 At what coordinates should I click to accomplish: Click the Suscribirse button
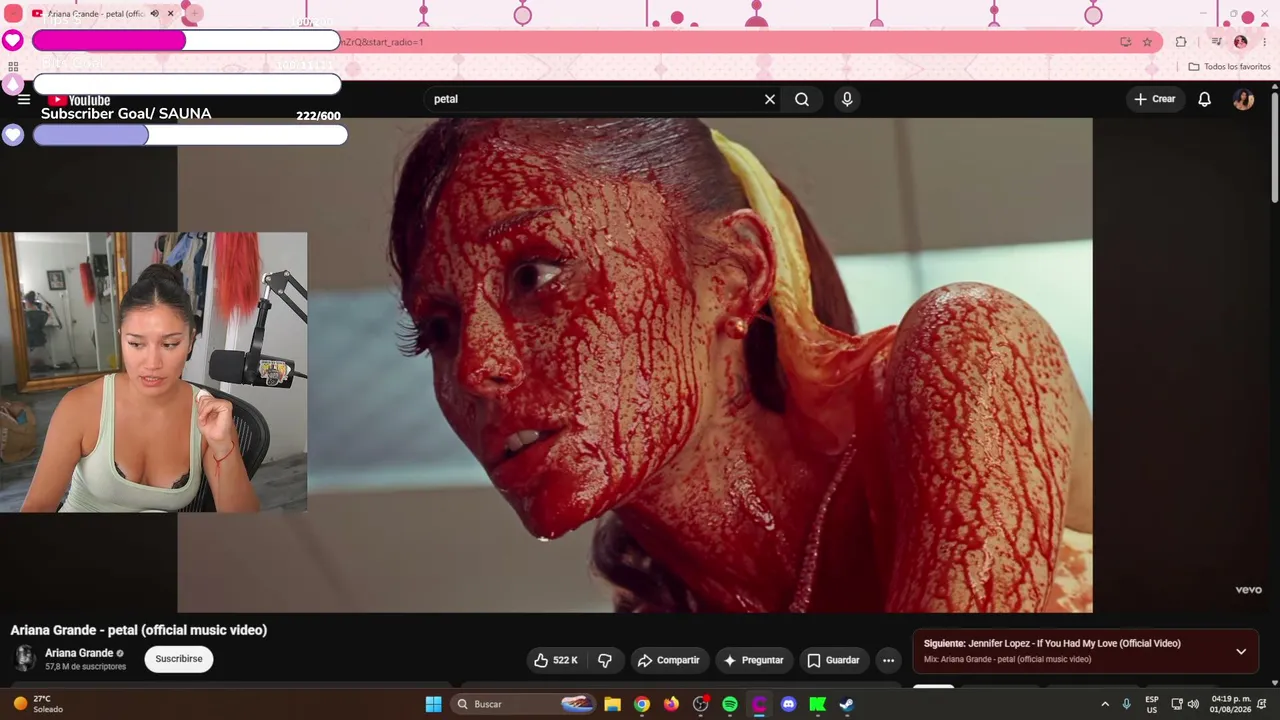coord(179,659)
